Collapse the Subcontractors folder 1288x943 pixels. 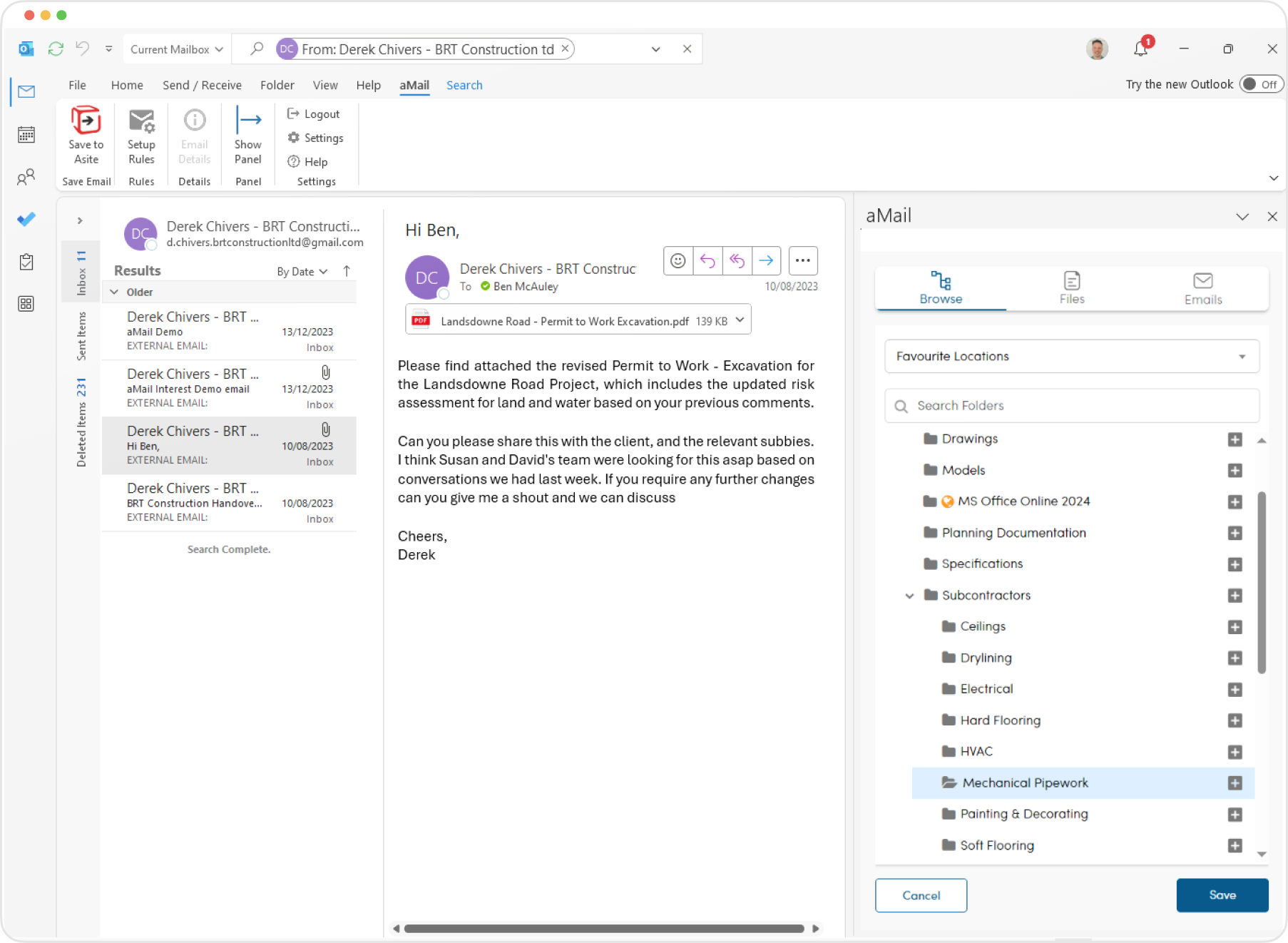point(909,596)
